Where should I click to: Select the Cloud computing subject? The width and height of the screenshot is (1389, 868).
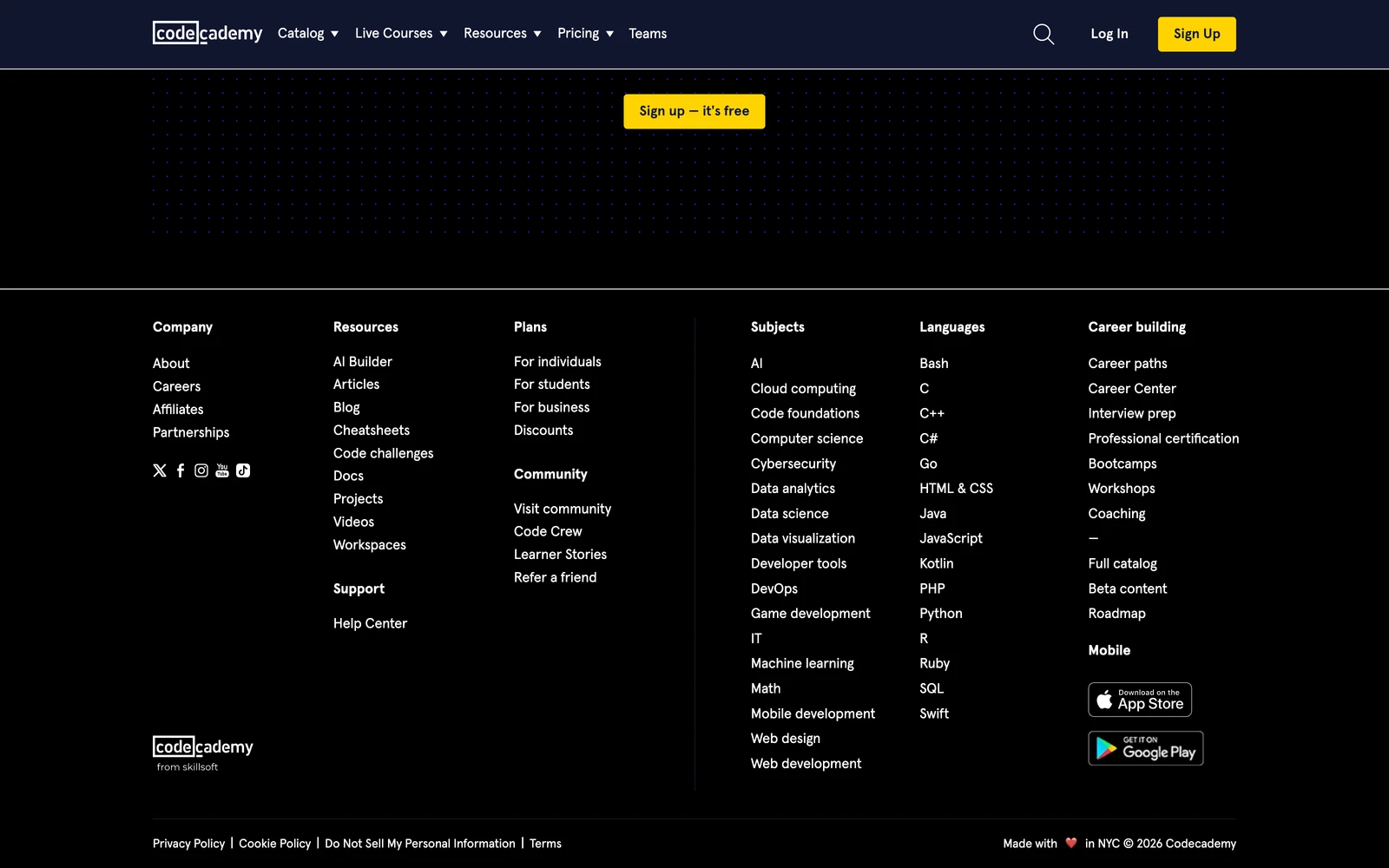(x=803, y=389)
